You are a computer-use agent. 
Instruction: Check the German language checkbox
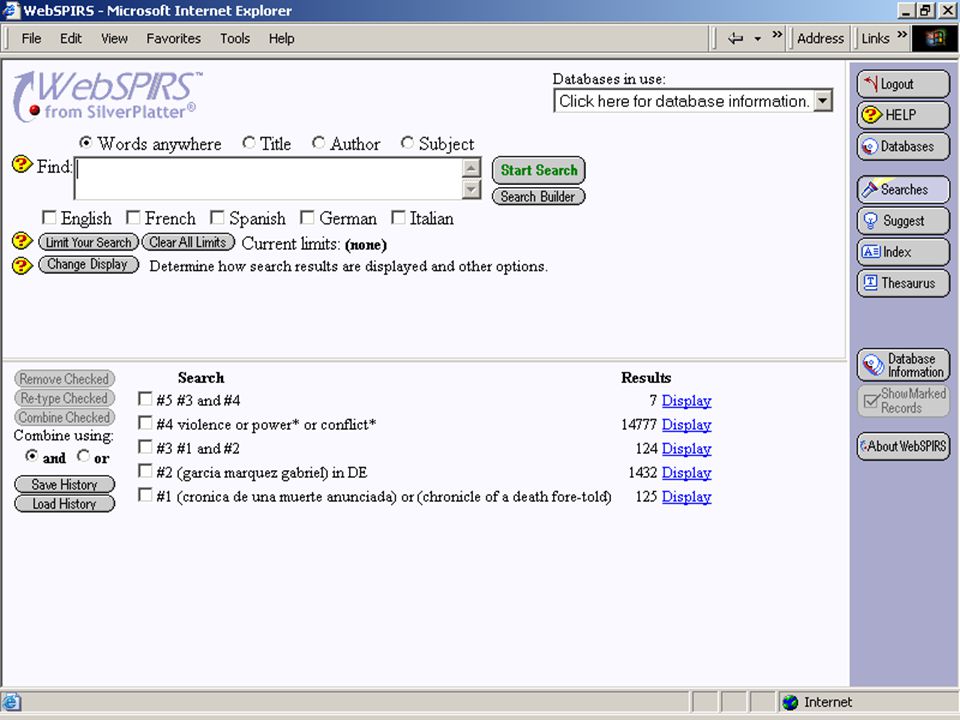tap(307, 217)
